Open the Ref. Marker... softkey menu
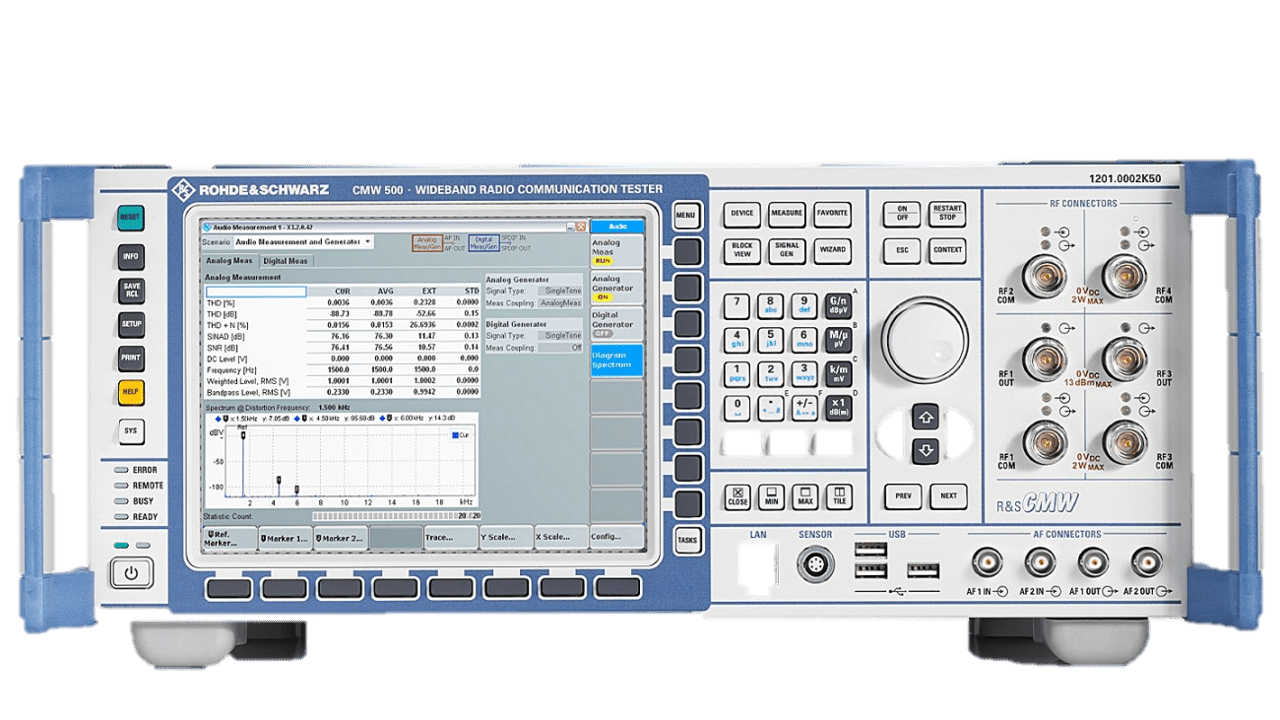 pyautogui.click(x=230, y=538)
